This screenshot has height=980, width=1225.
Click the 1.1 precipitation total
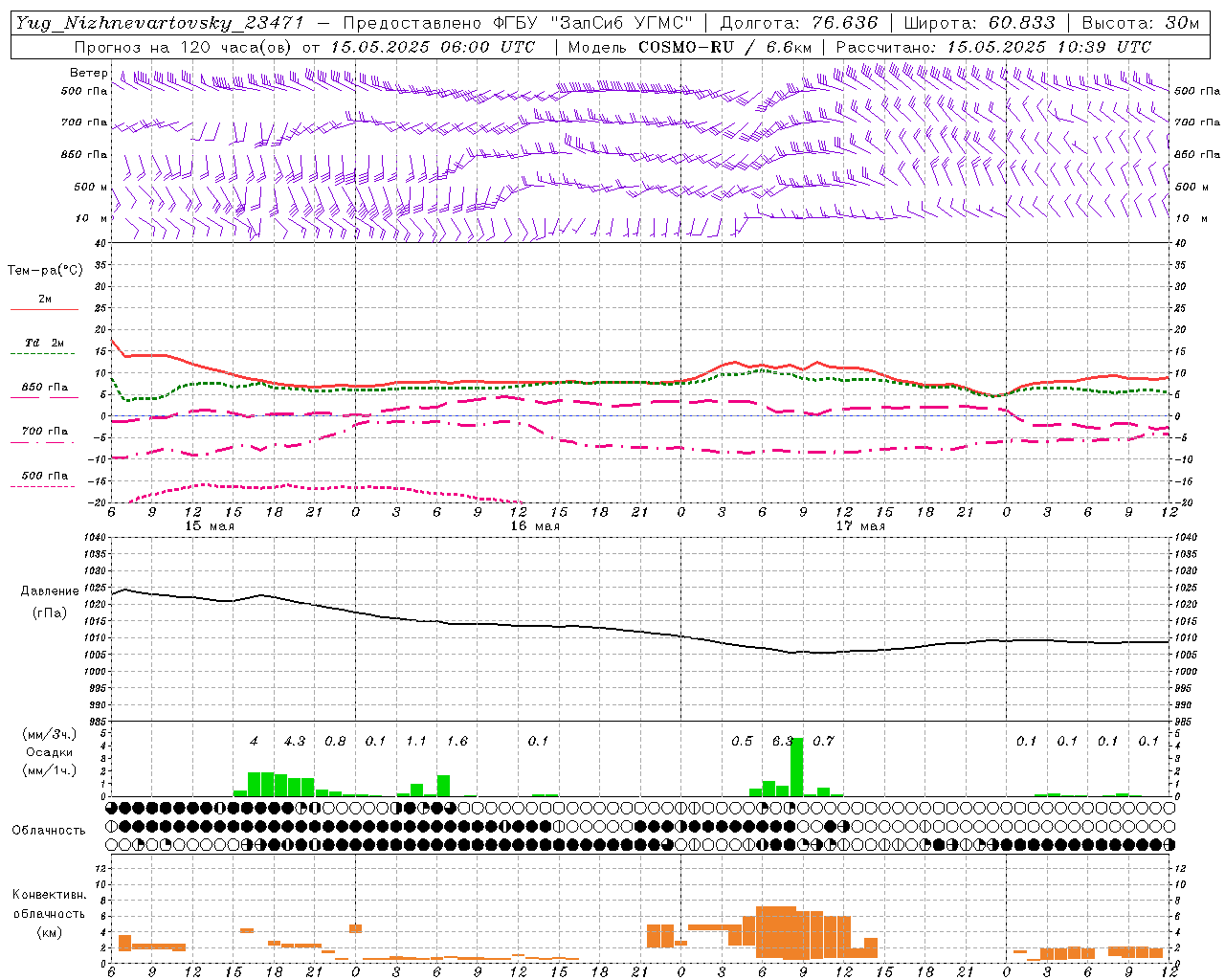click(416, 741)
